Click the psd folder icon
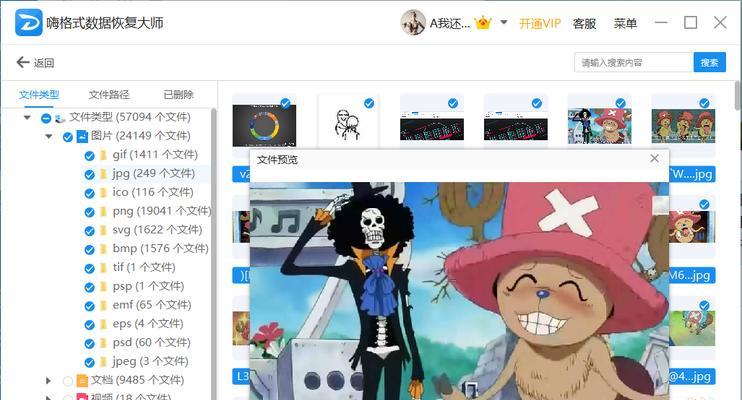742x400 pixels. (103, 343)
